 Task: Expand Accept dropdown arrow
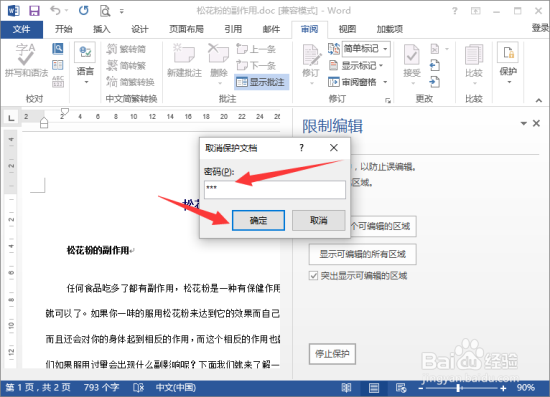click(x=413, y=83)
